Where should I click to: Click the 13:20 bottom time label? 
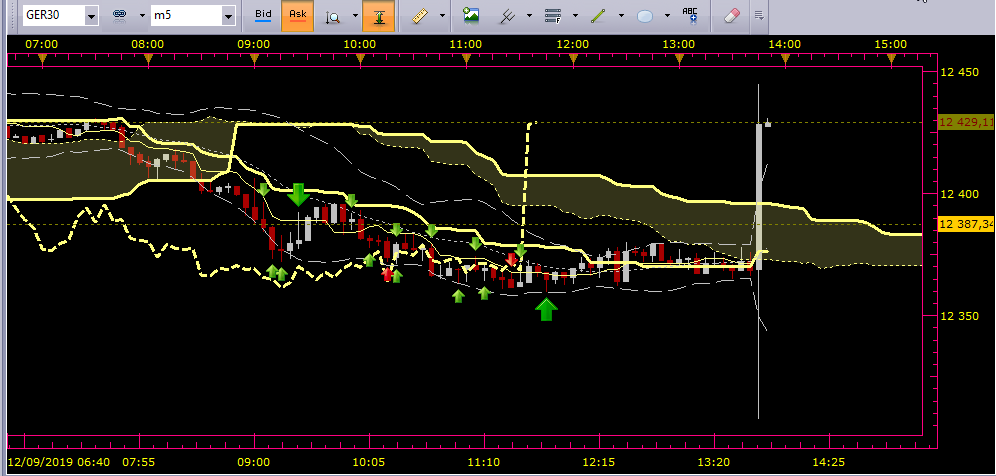714,461
